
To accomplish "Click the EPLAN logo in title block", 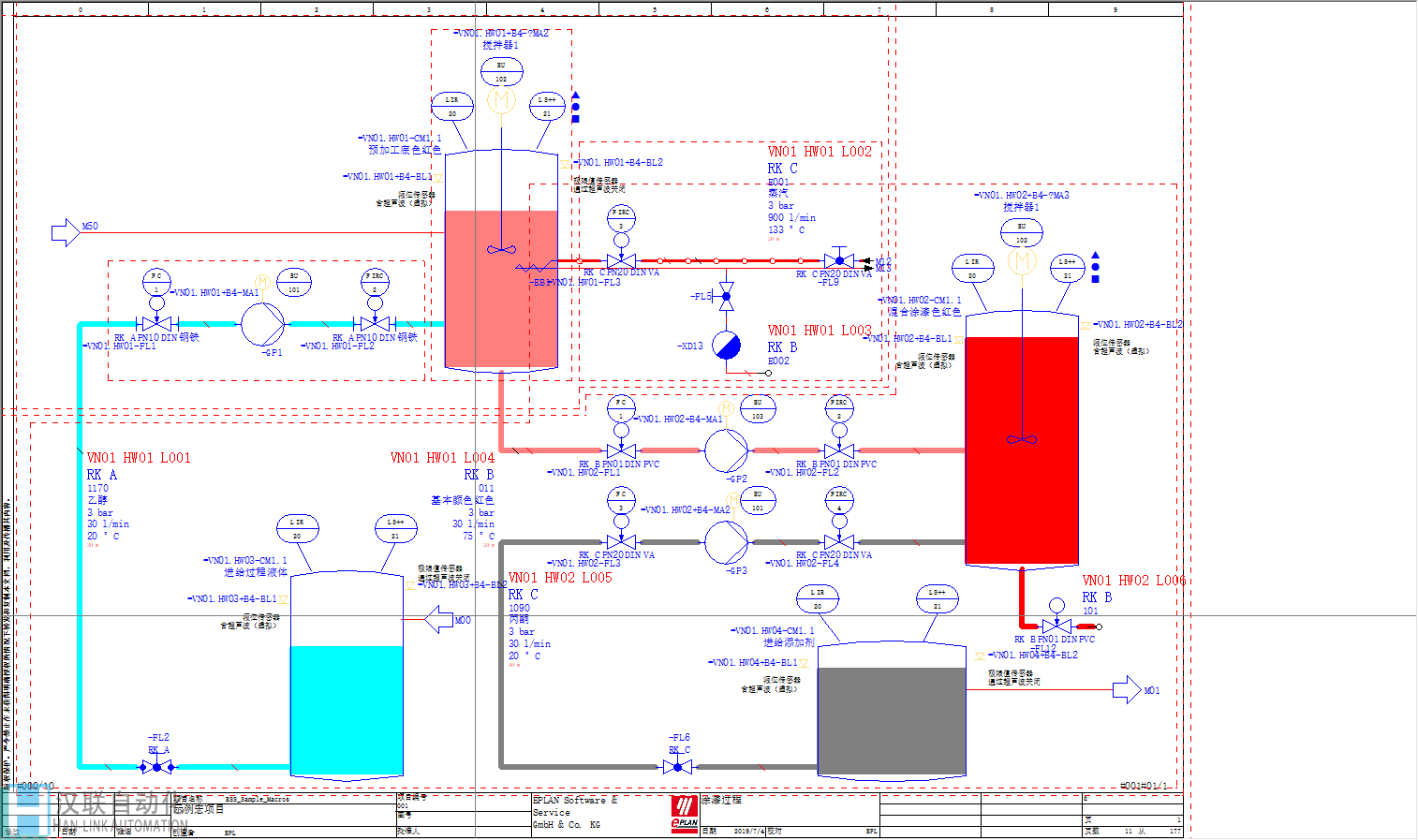I will [685, 813].
